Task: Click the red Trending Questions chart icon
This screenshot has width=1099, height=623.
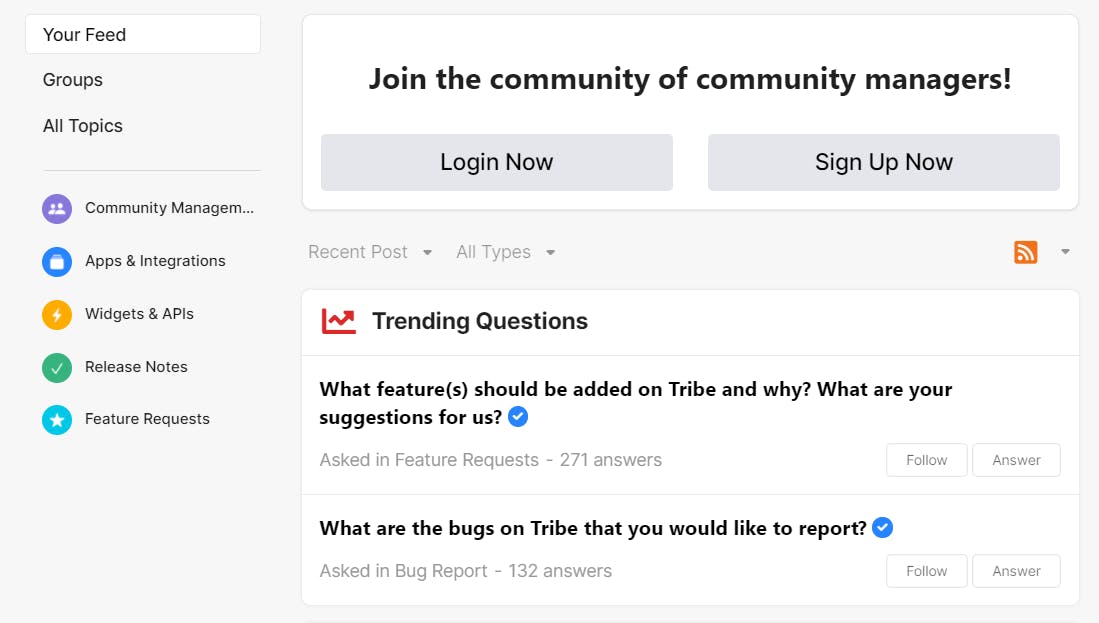Action: (x=338, y=321)
